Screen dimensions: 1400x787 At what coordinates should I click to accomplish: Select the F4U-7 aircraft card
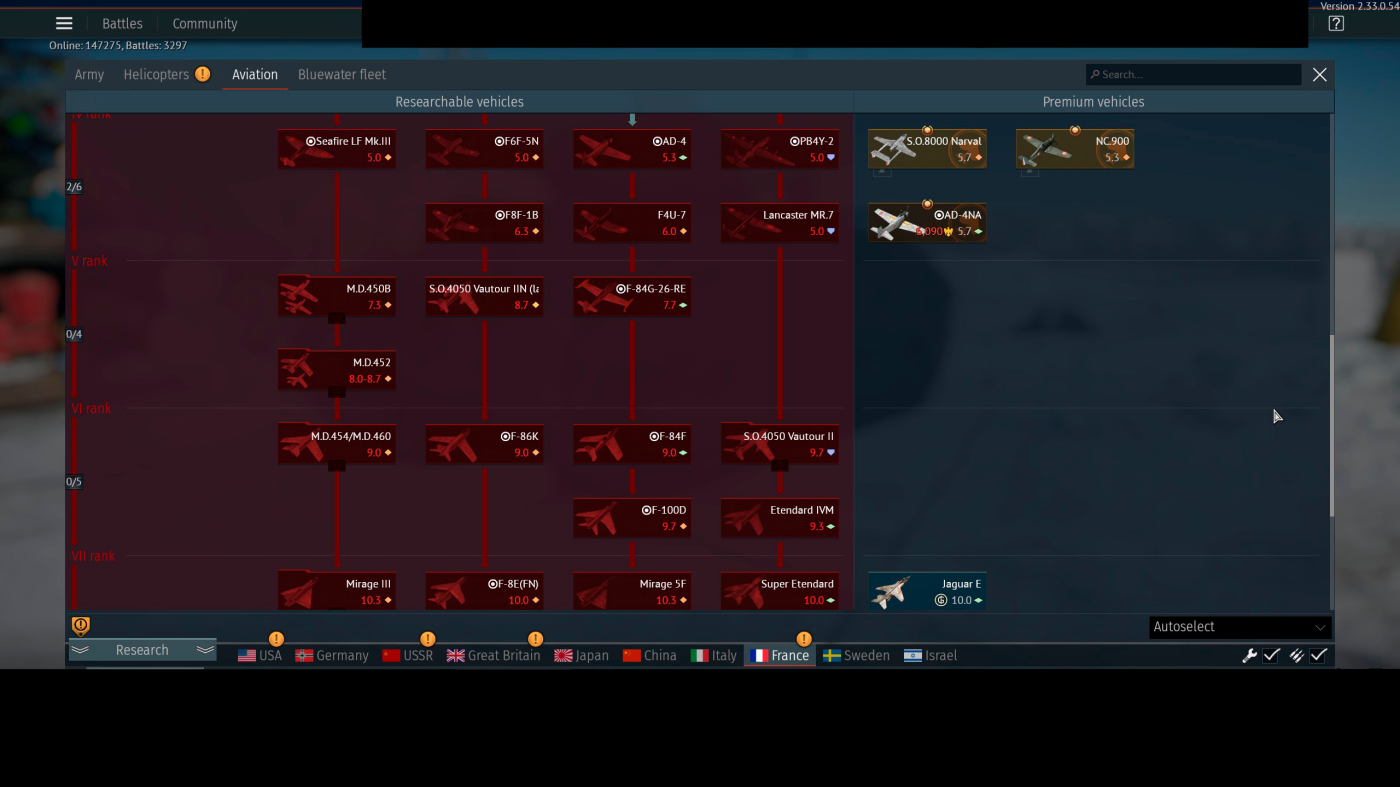tap(632, 223)
